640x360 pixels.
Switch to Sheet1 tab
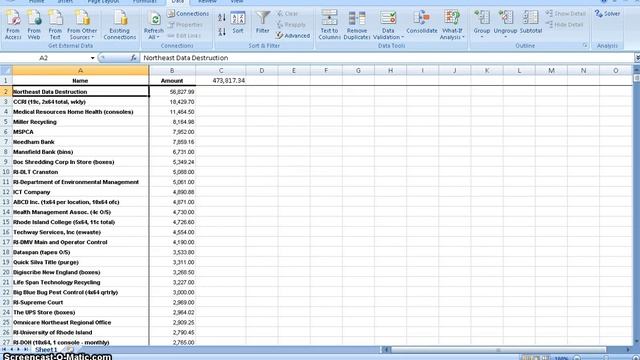[x=46, y=350]
